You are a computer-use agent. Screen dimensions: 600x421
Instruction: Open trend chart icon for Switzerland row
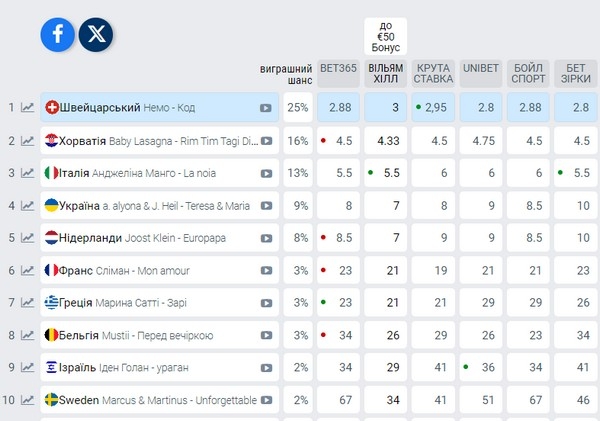[x=27, y=108]
